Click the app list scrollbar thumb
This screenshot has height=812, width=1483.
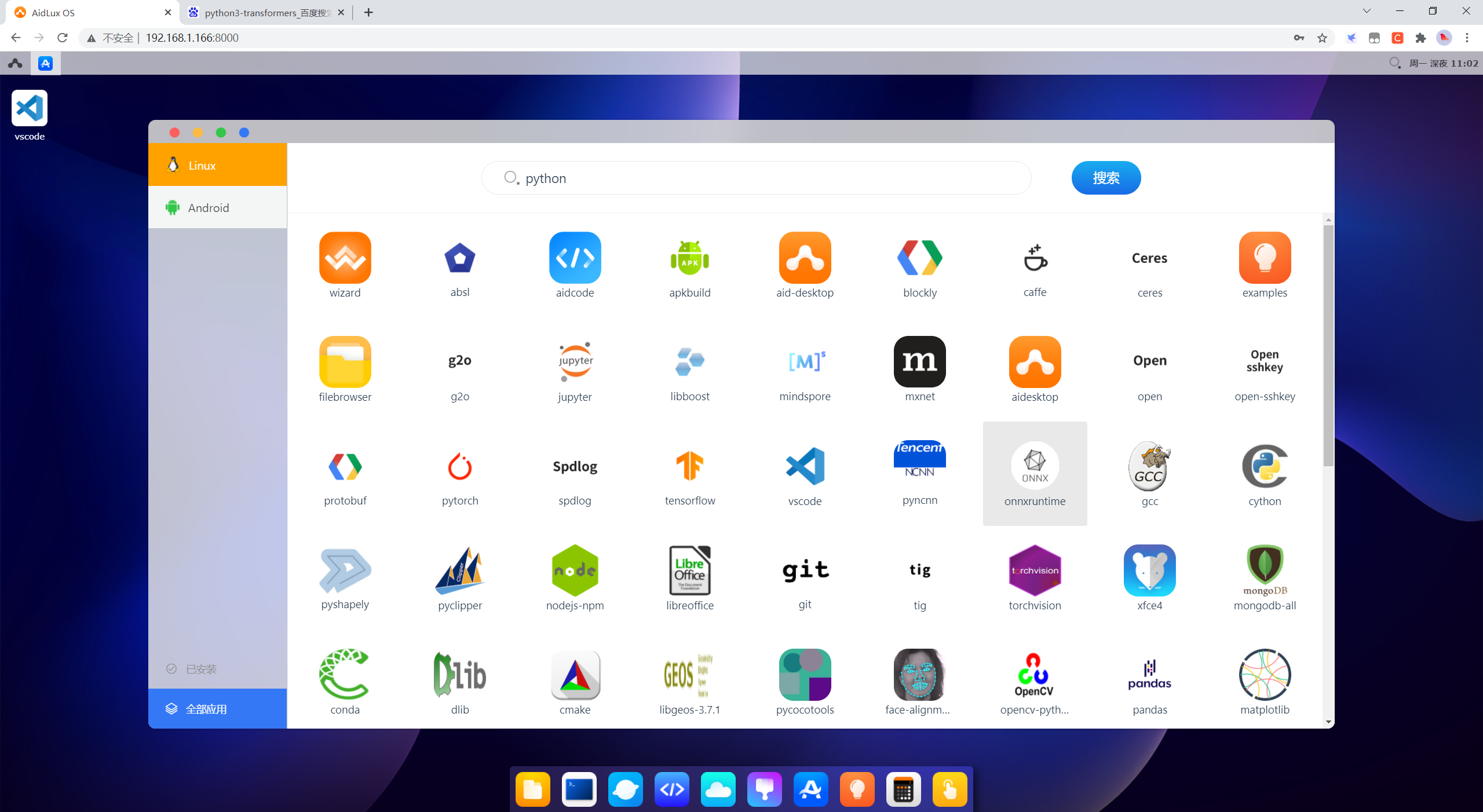pos(1328,346)
